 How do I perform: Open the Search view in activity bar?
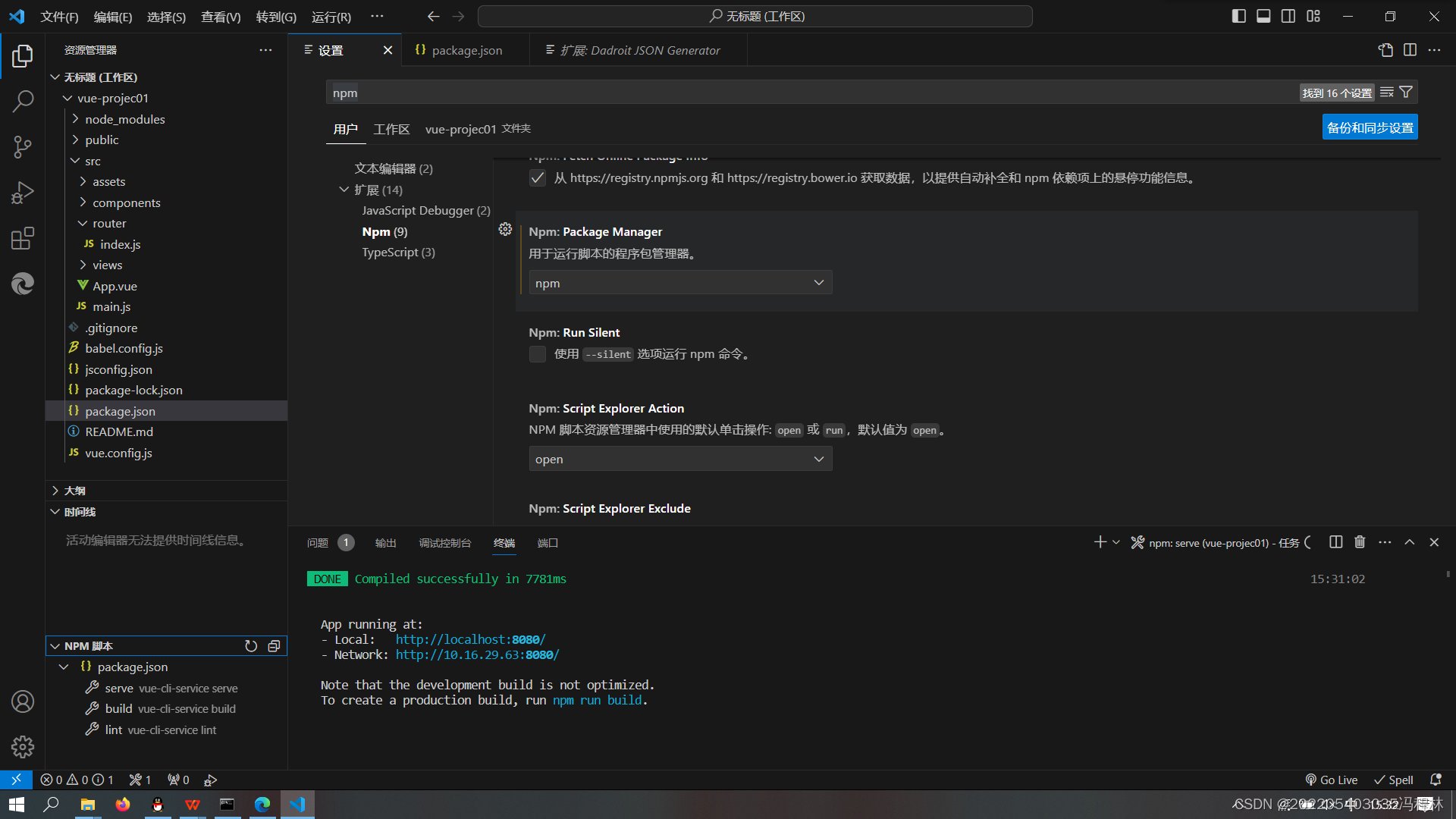point(23,101)
